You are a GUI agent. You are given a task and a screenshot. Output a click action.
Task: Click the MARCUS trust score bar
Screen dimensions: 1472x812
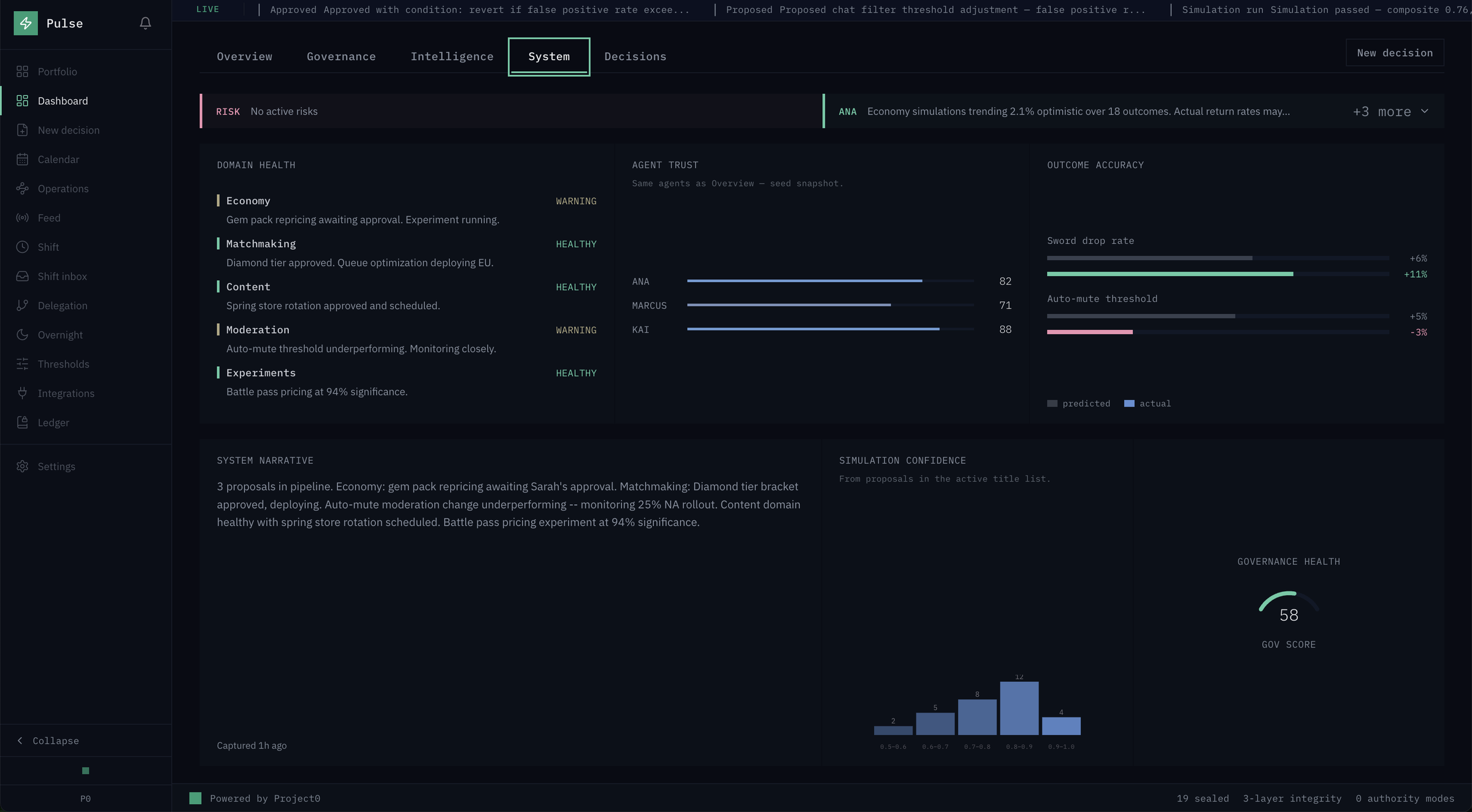(830, 305)
